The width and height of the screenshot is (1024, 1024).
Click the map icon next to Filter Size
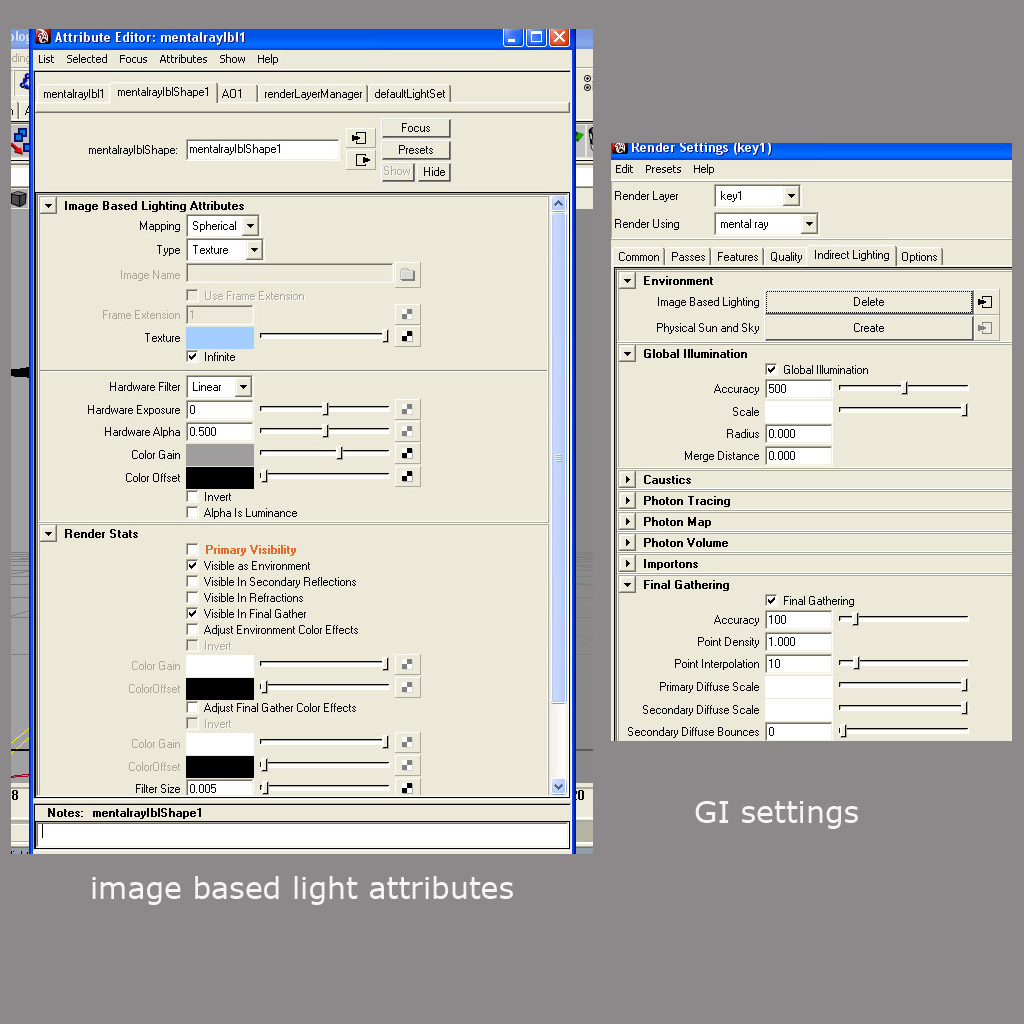click(x=408, y=788)
